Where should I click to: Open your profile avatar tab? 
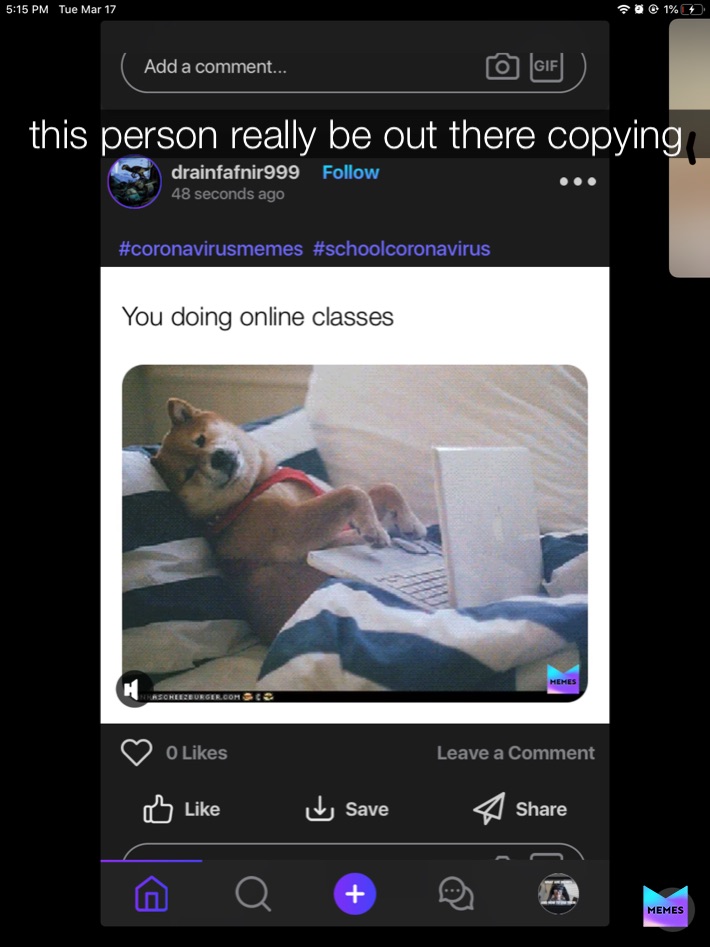(558, 893)
